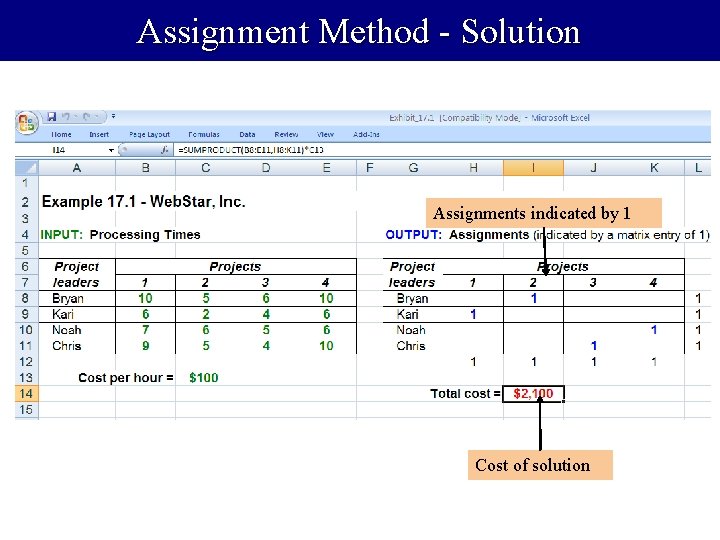The width and height of the screenshot is (720, 540).
Task: Open the Home ribbon tab
Action: pos(61,135)
